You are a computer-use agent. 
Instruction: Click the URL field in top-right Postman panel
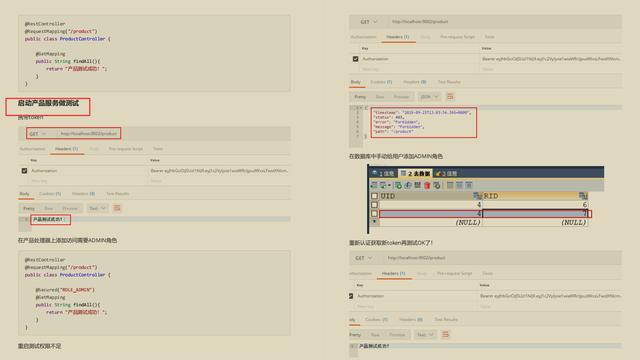click(420, 22)
